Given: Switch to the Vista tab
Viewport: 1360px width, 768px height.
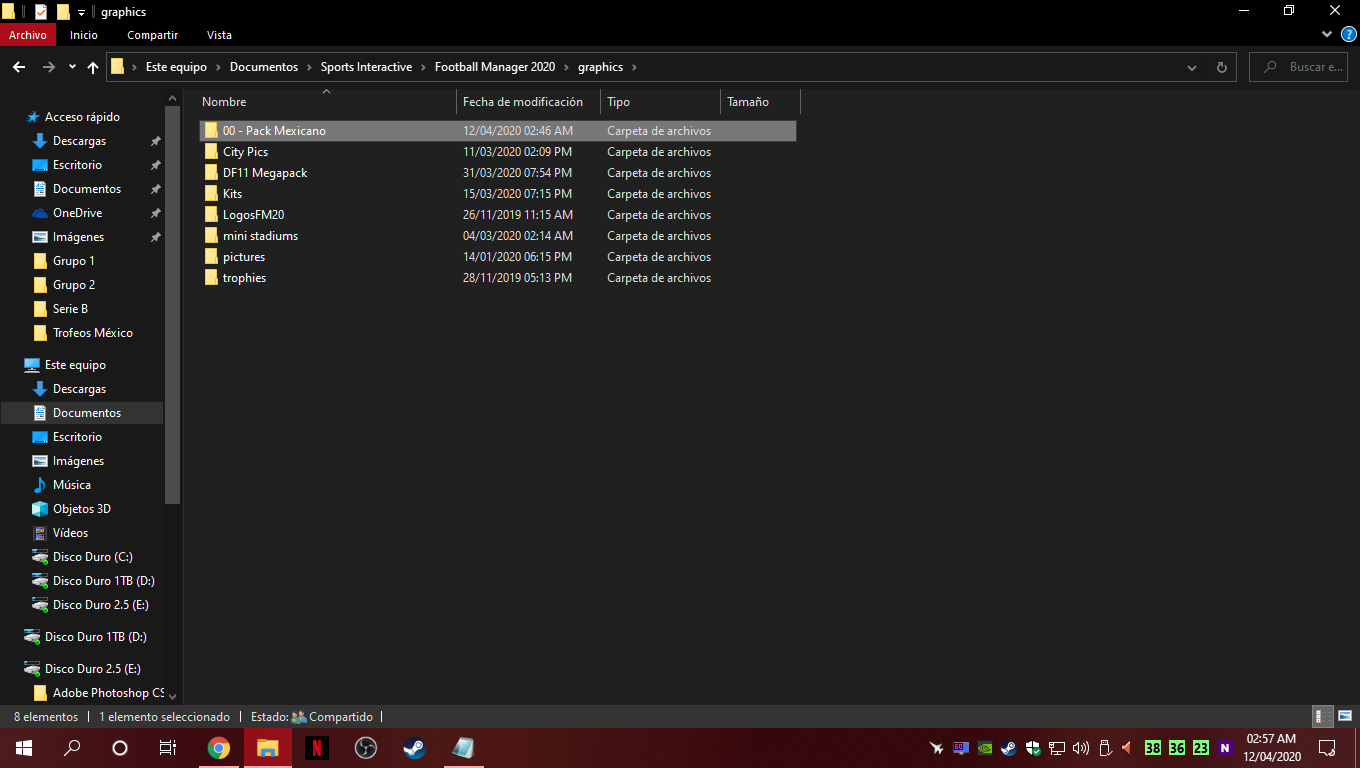Looking at the screenshot, I should coord(219,35).
